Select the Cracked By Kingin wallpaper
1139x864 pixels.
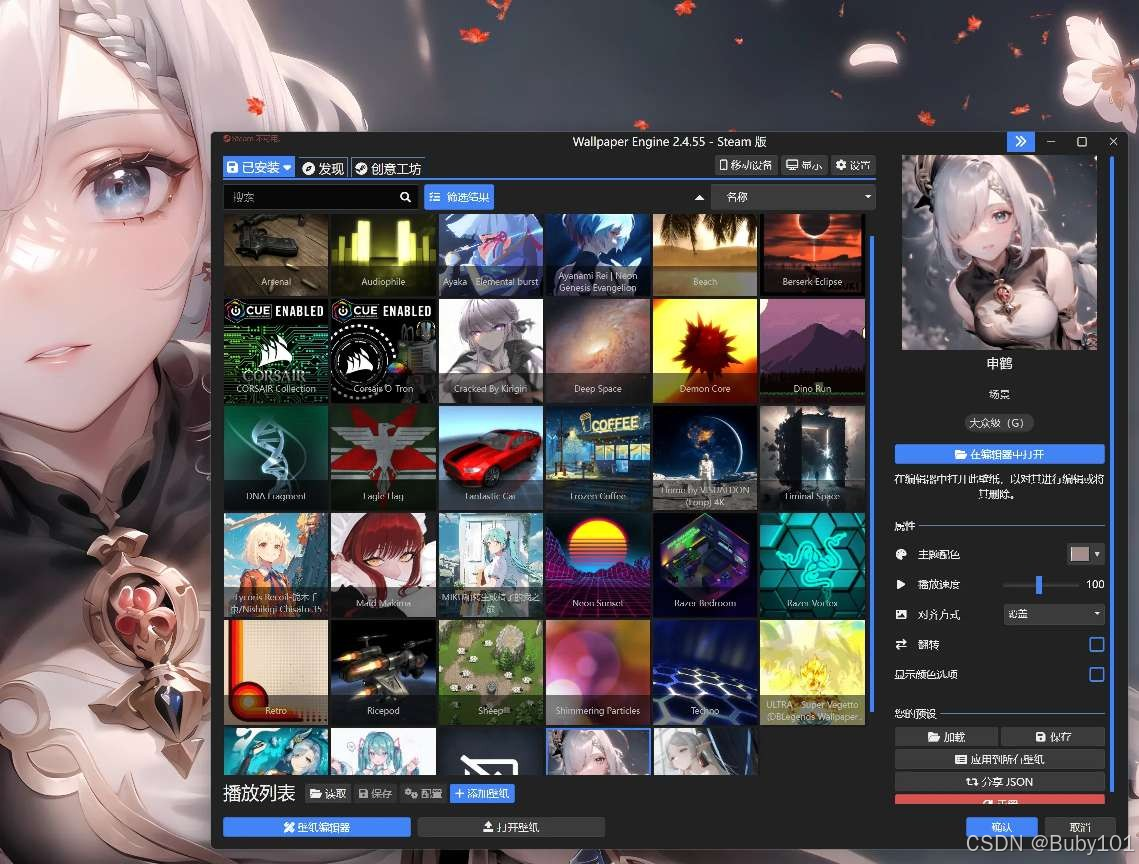[490, 350]
